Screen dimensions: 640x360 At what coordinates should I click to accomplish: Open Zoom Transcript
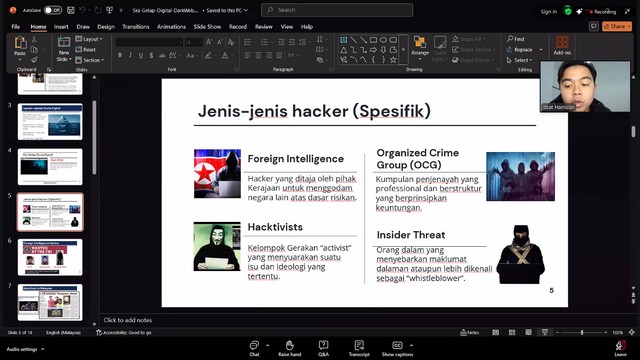359,348
